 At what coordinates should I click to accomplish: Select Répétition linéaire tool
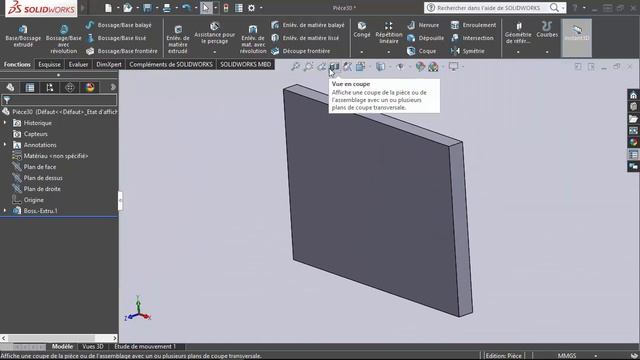tap(389, 33)
